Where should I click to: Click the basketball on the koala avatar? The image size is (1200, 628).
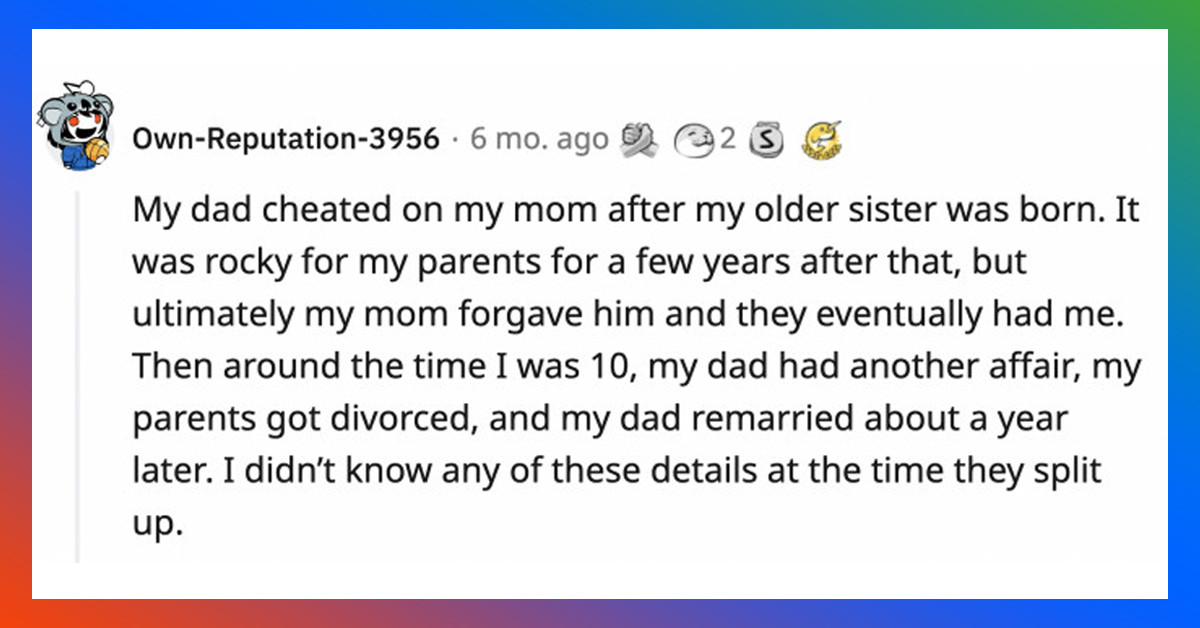[x=95, y=150]
